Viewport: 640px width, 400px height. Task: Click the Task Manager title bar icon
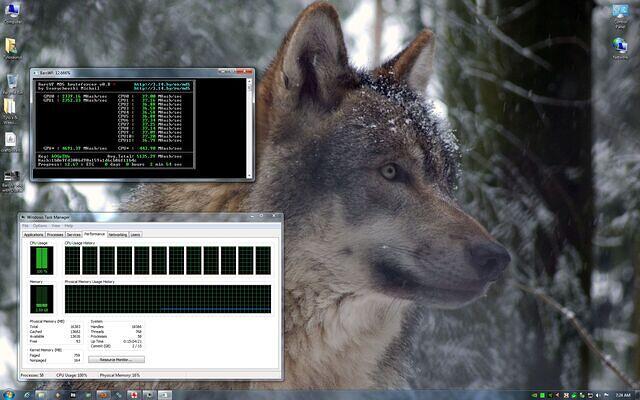click(x=22, y=217)
